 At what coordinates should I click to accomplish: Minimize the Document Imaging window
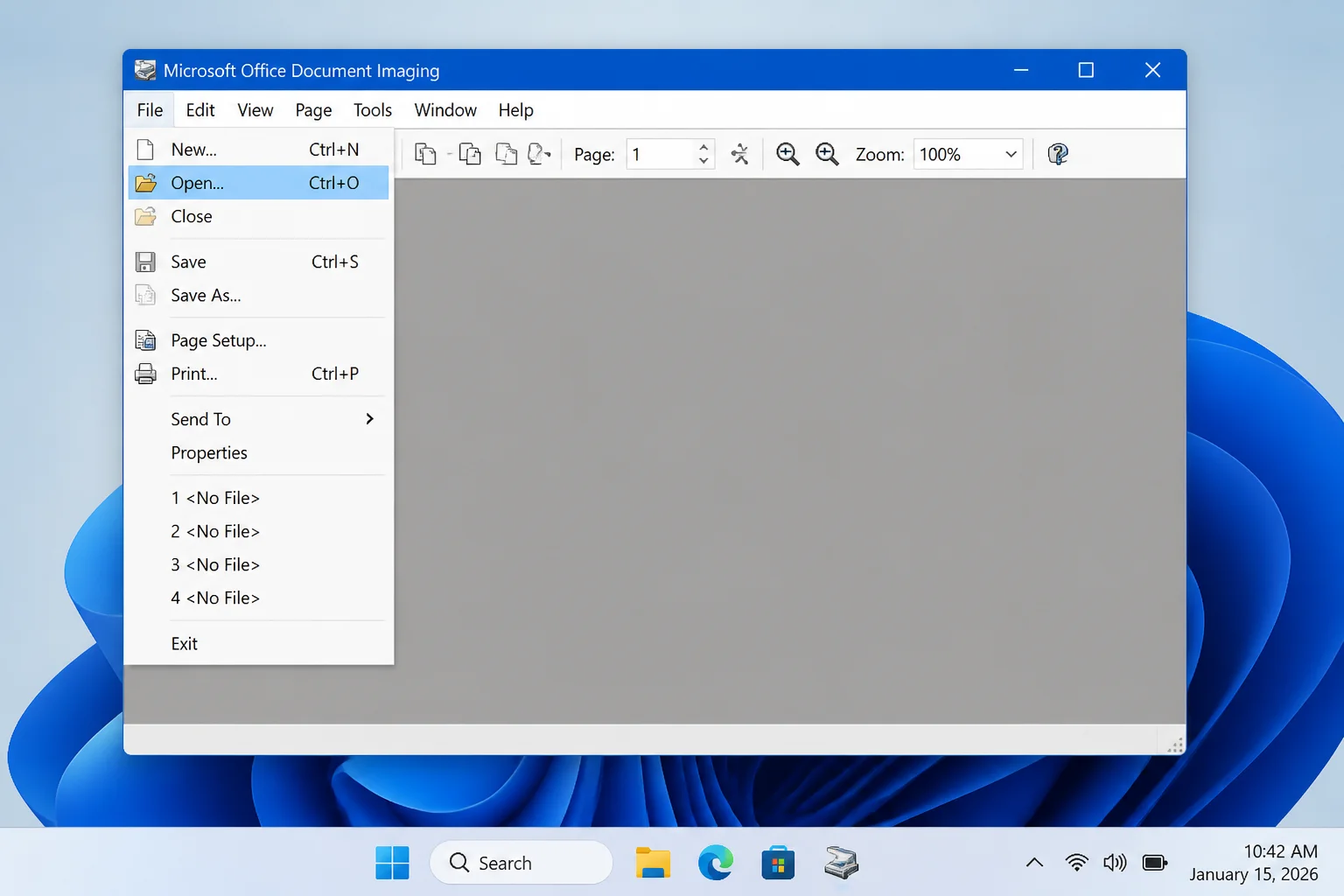coord(1021,70)
